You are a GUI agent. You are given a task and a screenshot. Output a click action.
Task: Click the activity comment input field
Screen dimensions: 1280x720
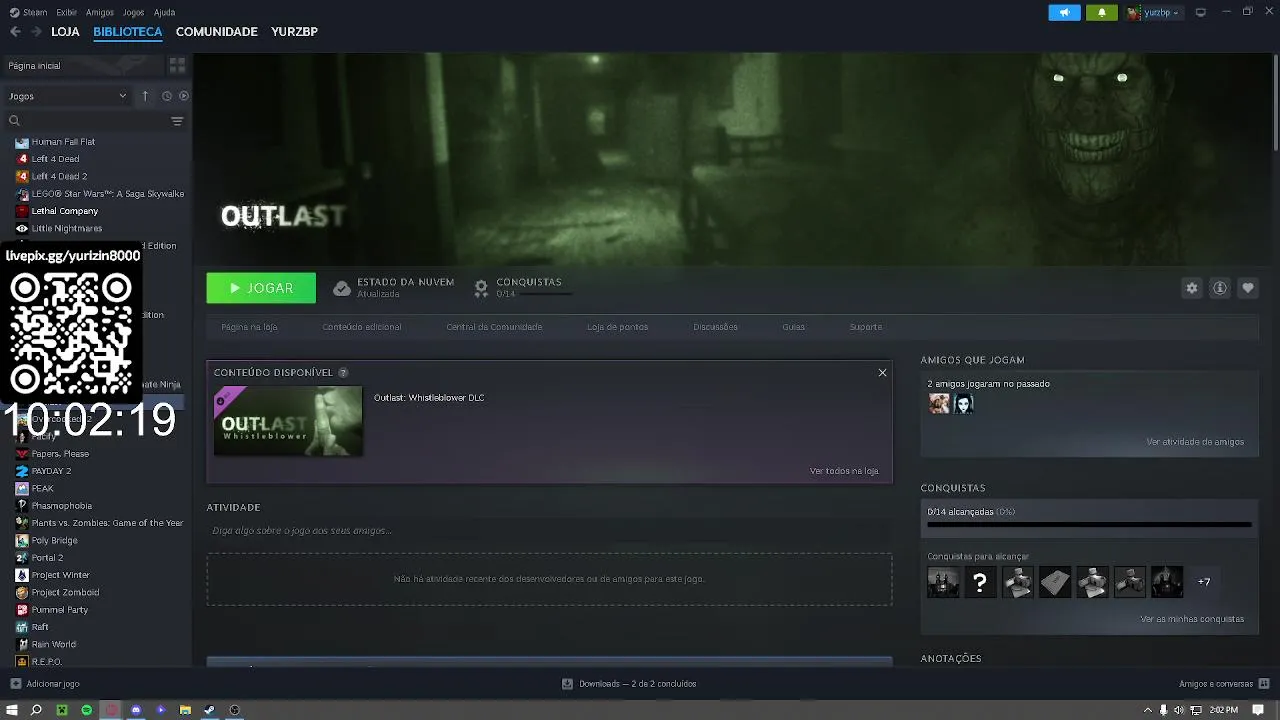[549, 531]
